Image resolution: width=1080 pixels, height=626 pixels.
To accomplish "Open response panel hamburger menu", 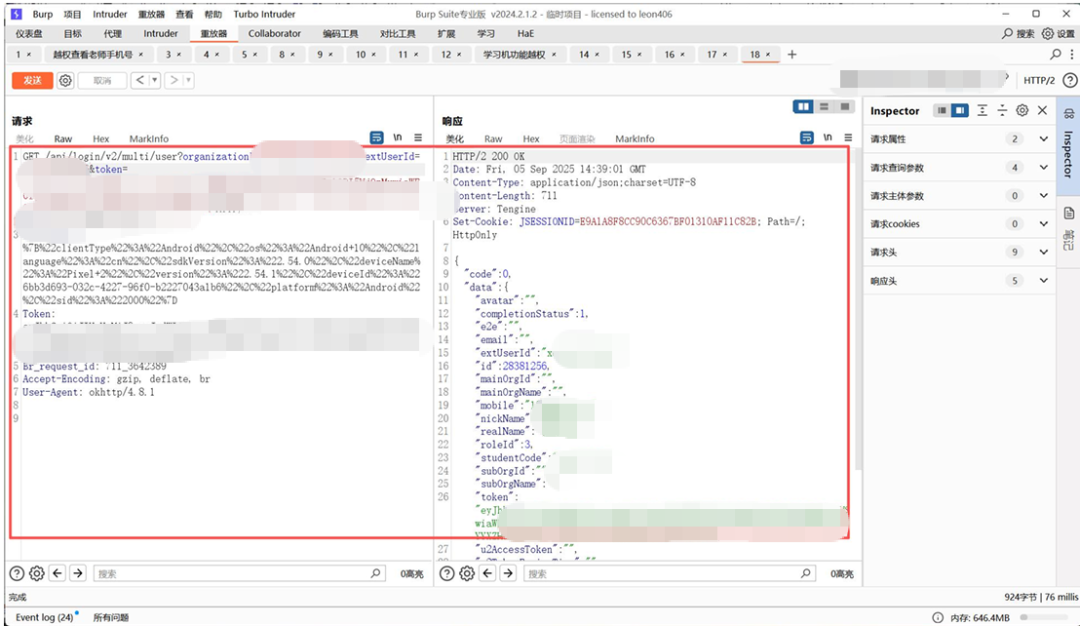I will click(849, 138).
